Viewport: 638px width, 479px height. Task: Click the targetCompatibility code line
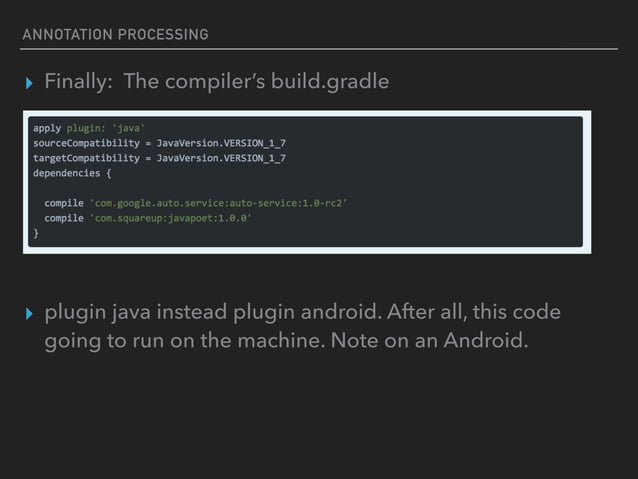click(159, 158)
